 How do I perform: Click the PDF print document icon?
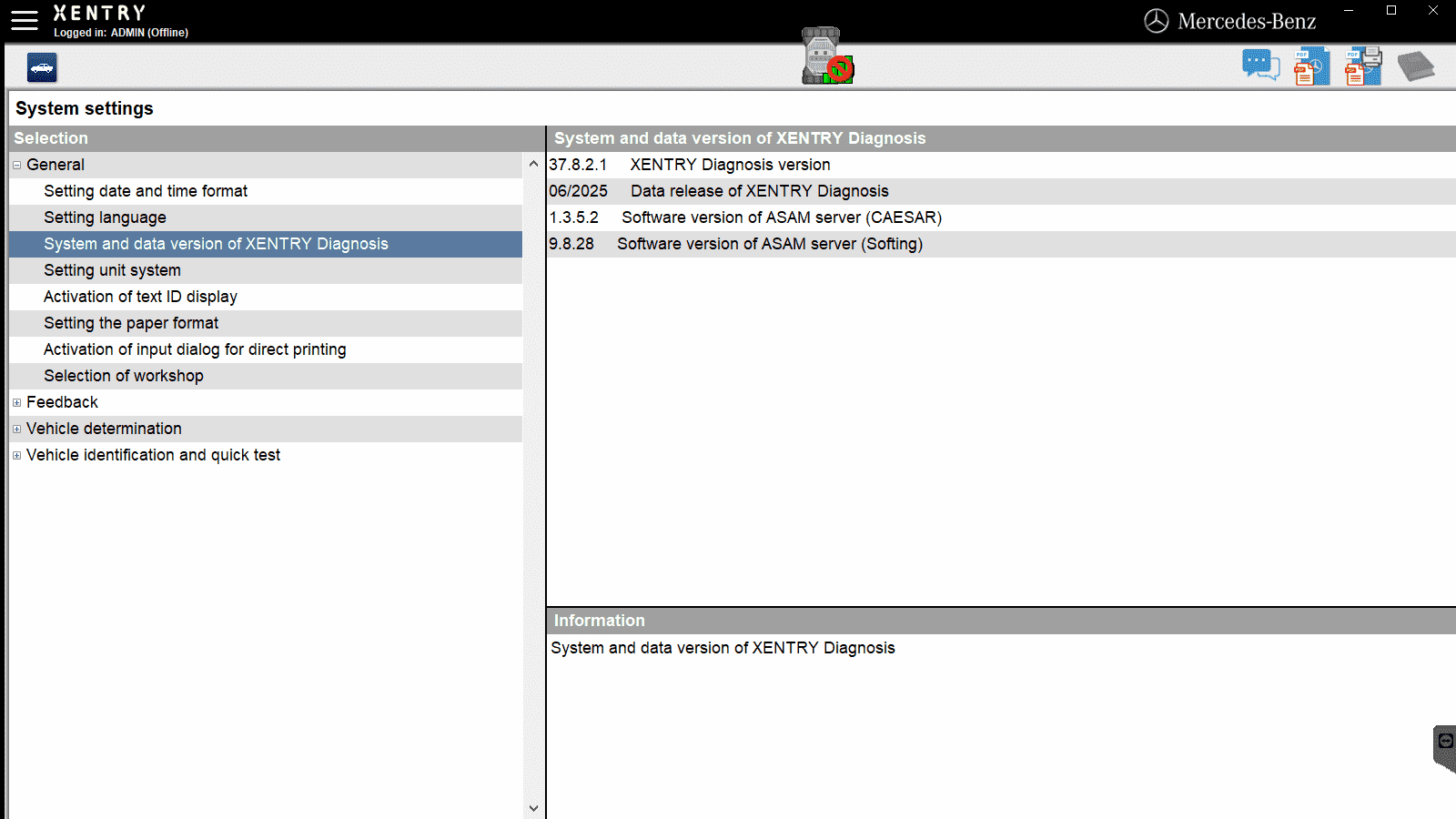pos(1363,66)
